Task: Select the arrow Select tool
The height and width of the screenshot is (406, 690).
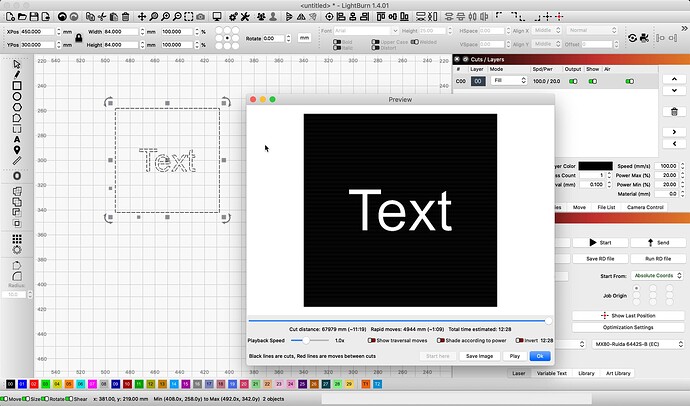Action: coord(17,64)
